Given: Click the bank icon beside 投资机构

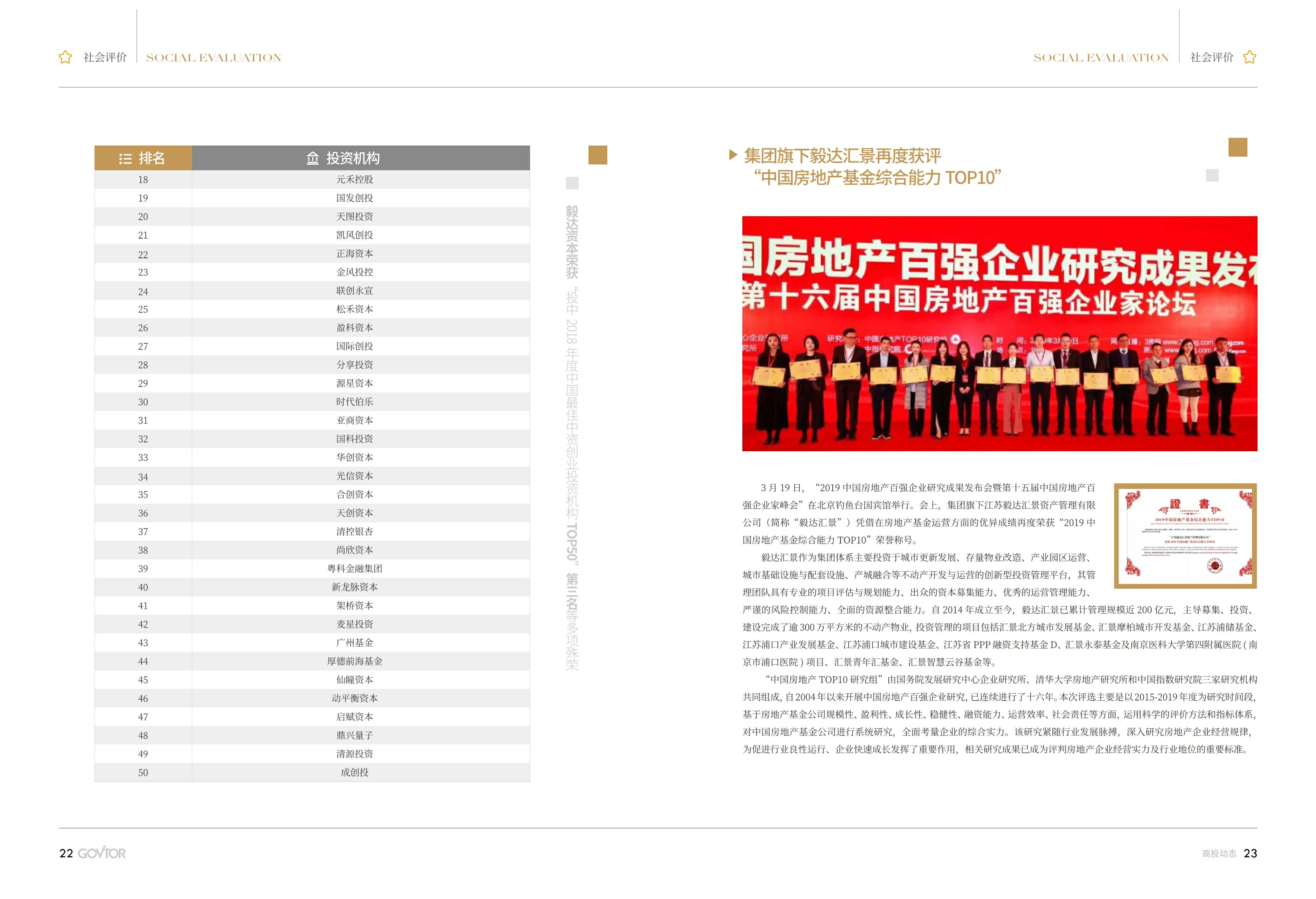Looking at the screenshot, I should 313,158.
